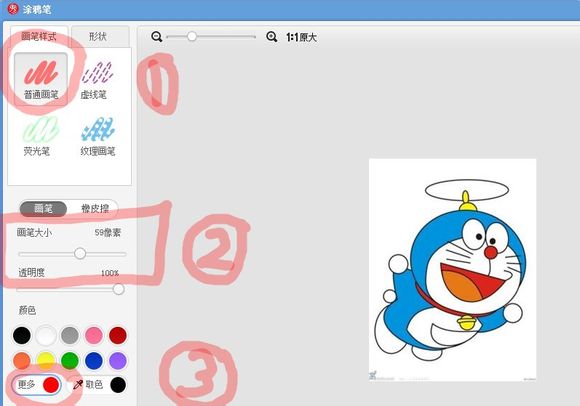Click the 透明度 slider handle
Screen dimensions: 580x406
coord(118,289)
